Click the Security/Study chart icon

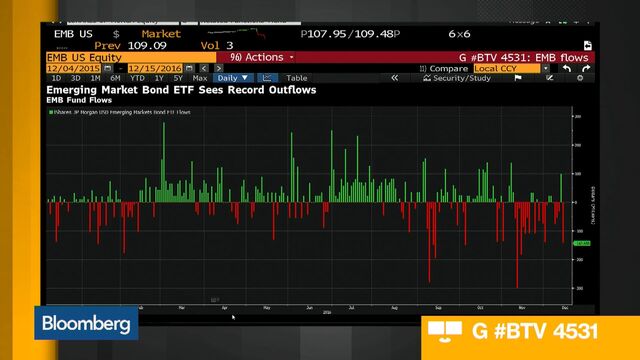click(x=427, y=78)
